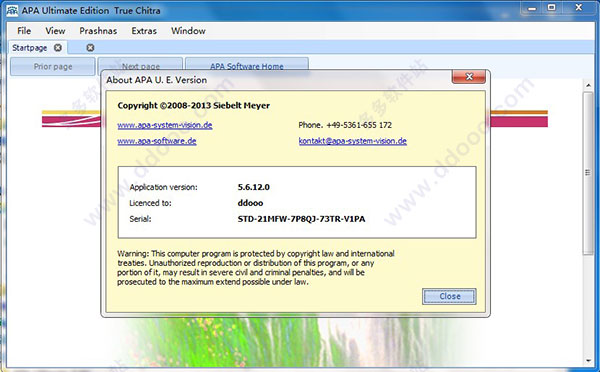Click the kontakt@apa-system-vision.de email link
The height and width of the screenshot is (372, 600).
[352, 141]
